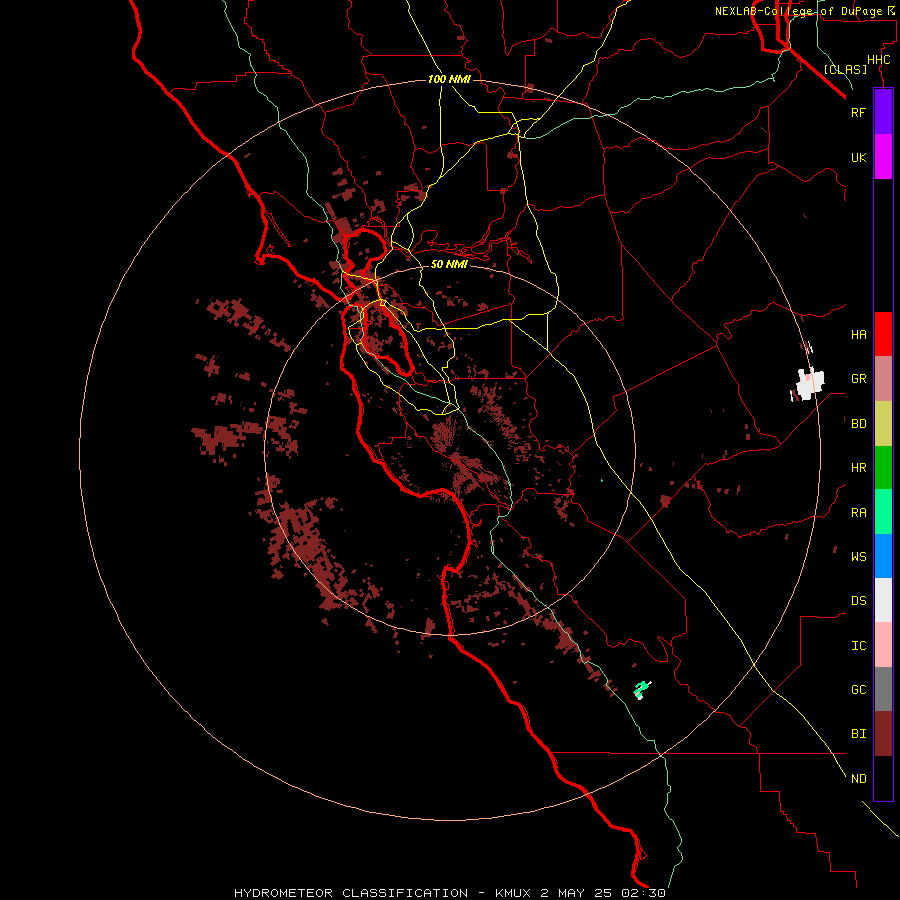Click the DS legend label
Viewport: 900px width, 900px height.
point(858,601)
